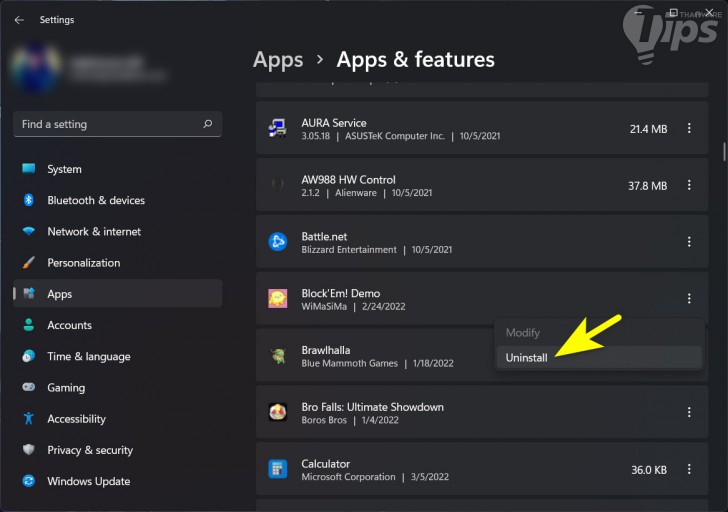Go back with the Settings back arrow
The image size is (728, 512).
(19, 20)
